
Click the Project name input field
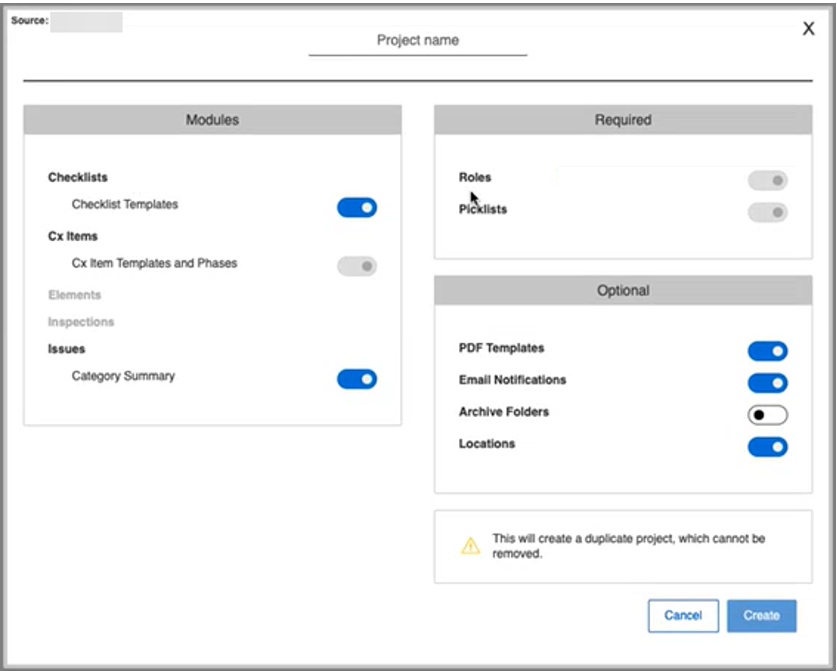(x=417, y=41)
